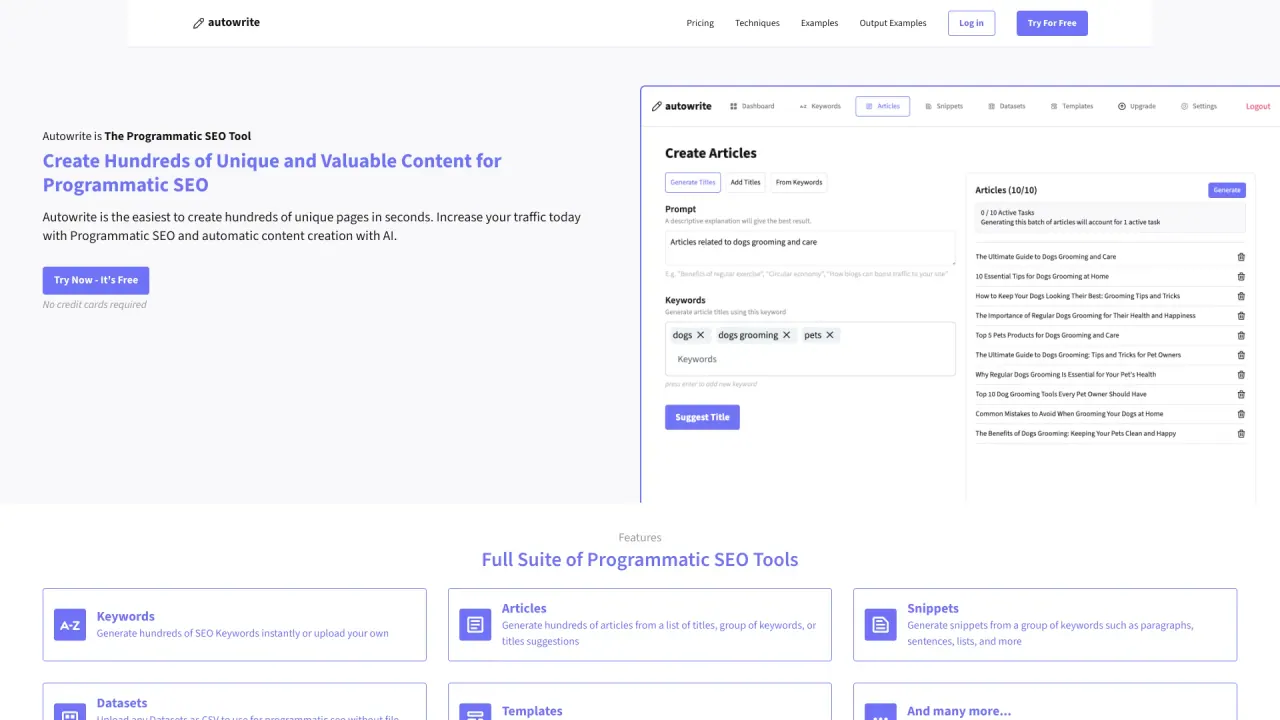
Task: Trash "Top 10 Dog Grooming Tools" article
Action: pyautogui.click(x=1241, y=394)
